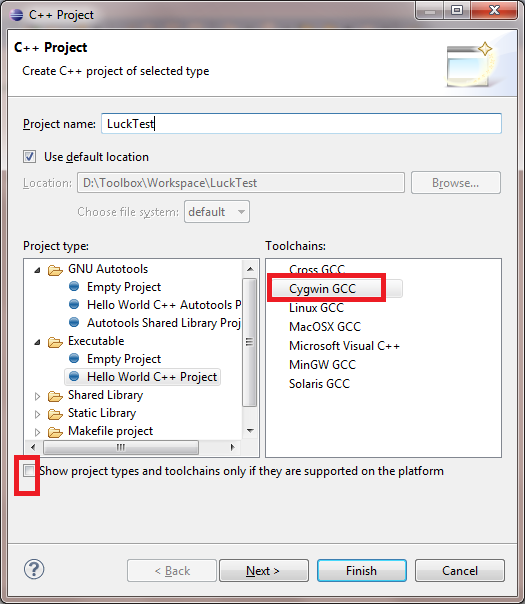
Task: Choose Empty Project under GNU Autotools
Action: point(124,287)
